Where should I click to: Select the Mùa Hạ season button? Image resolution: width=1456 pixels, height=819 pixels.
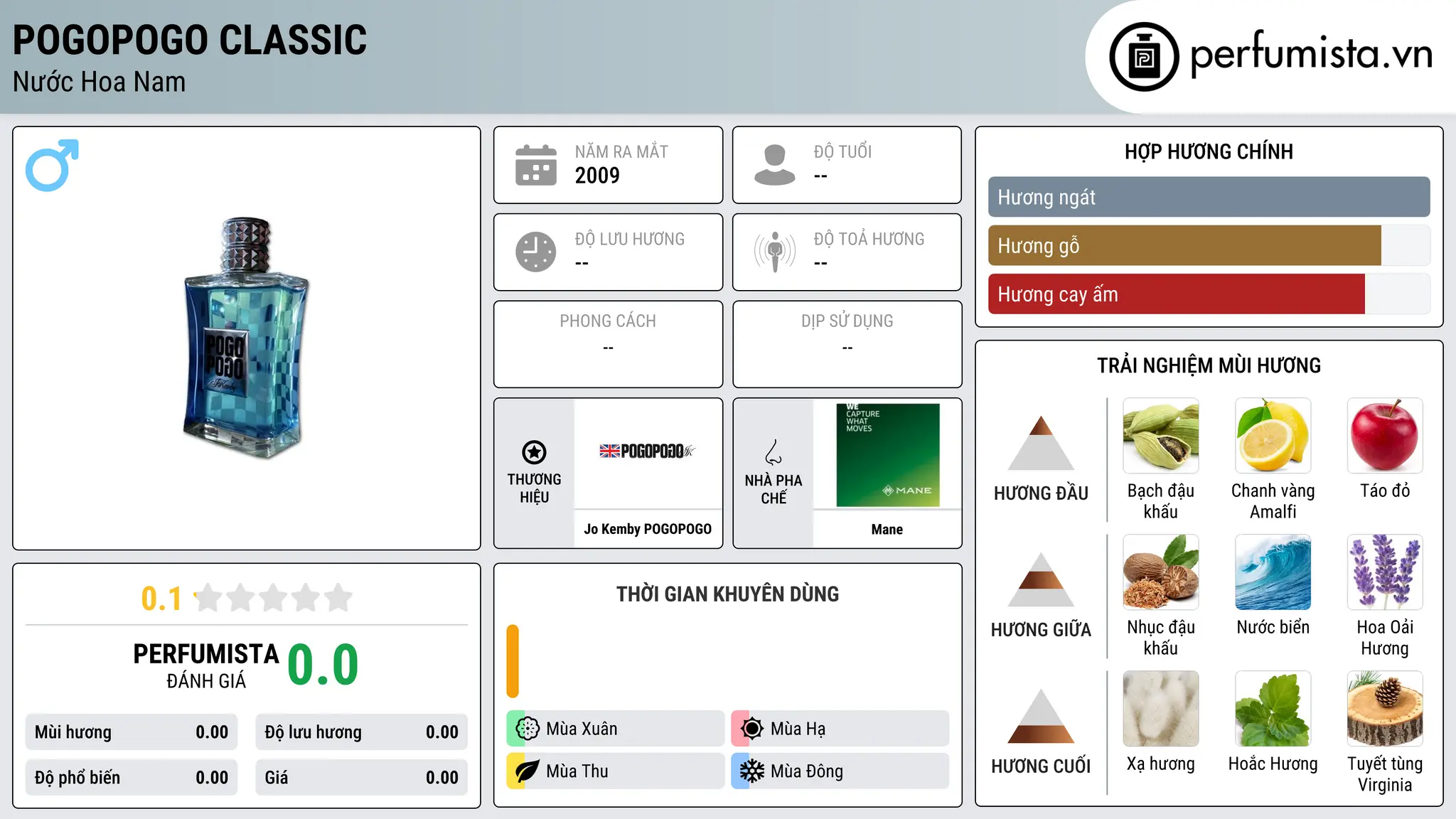pos(840,729)
